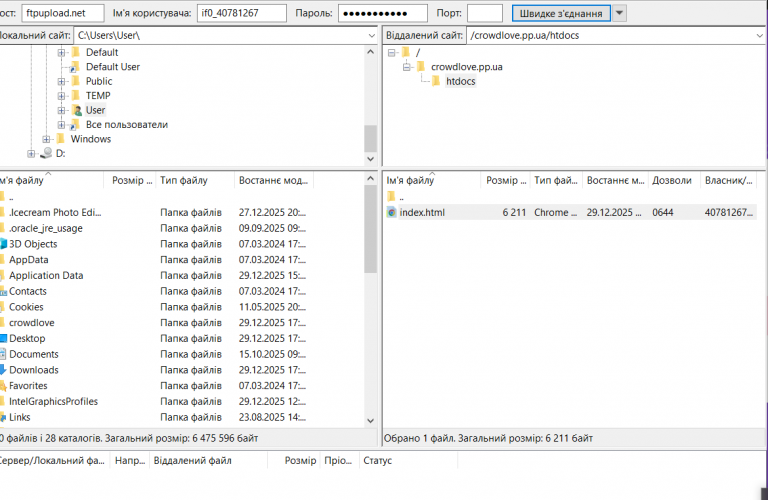
Task: Select the Application Data folder row
Action: [x=157, y=276]
